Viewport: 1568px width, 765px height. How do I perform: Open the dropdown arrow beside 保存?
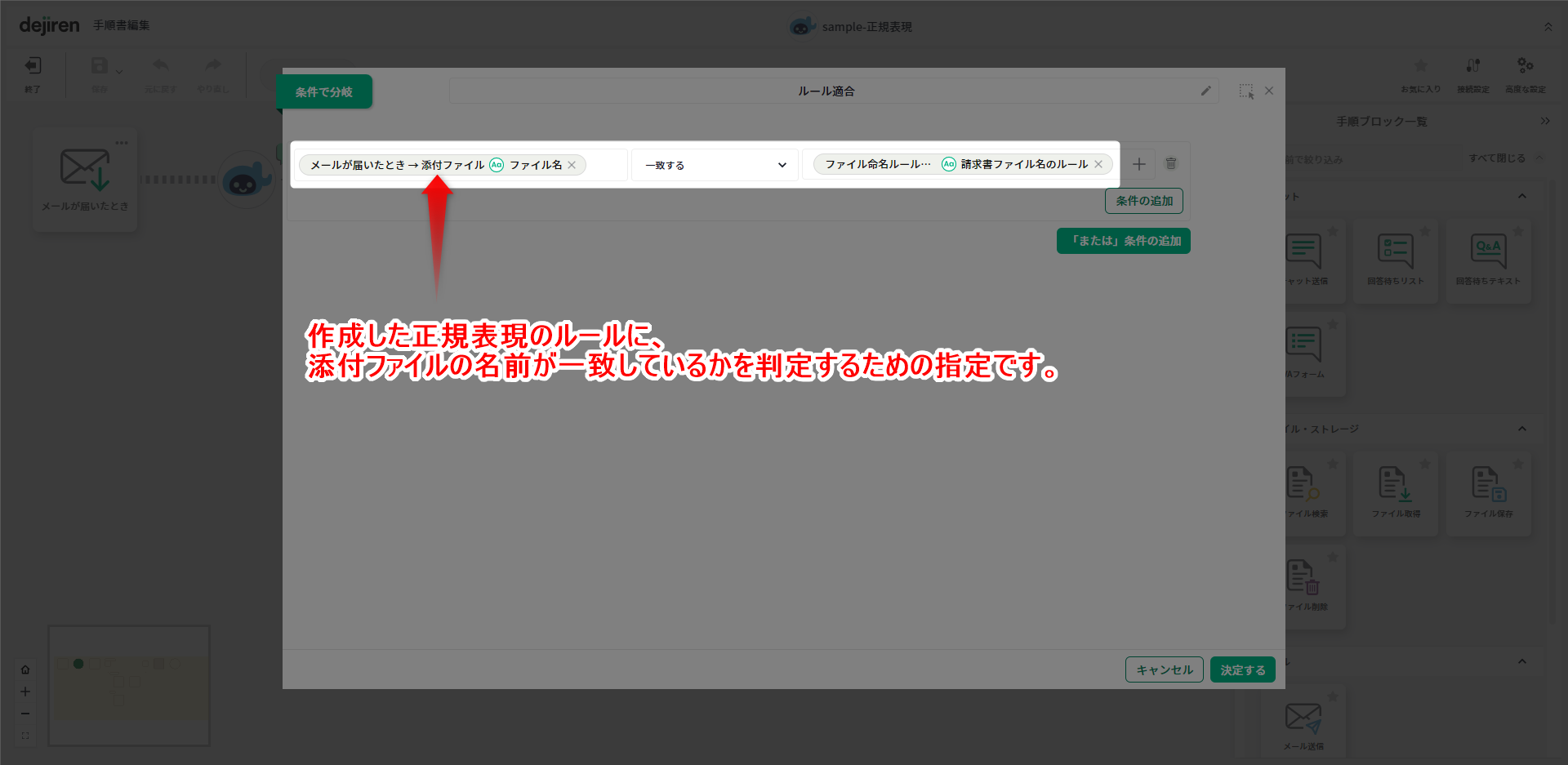point(119,72)
